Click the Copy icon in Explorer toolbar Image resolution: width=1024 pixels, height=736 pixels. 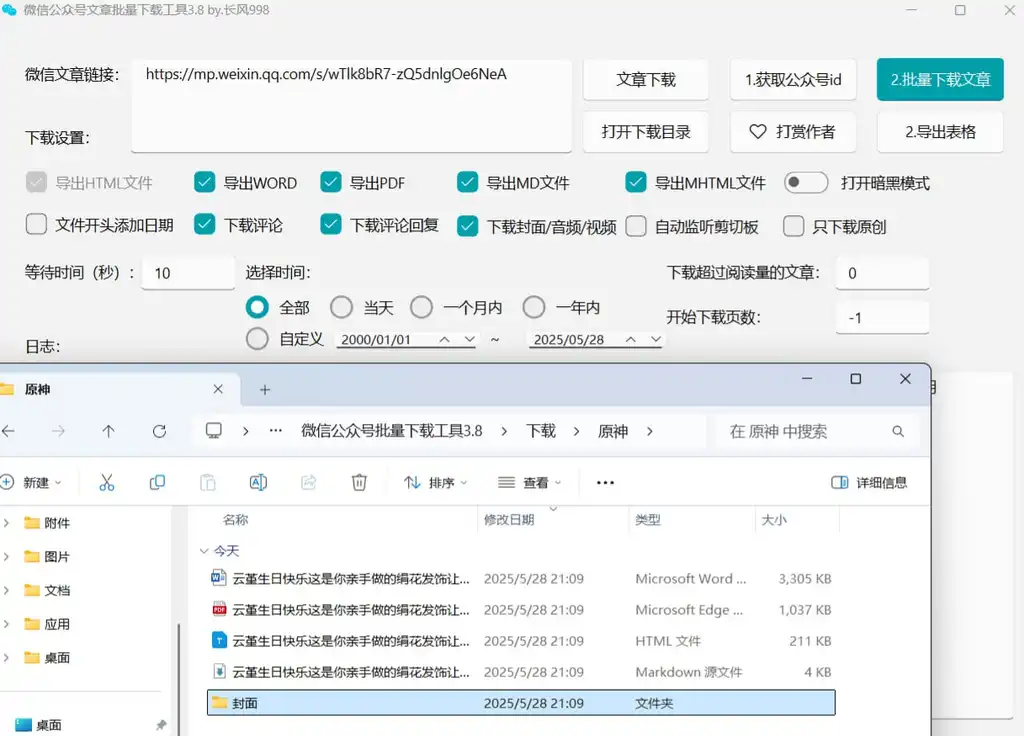point(157,483)
